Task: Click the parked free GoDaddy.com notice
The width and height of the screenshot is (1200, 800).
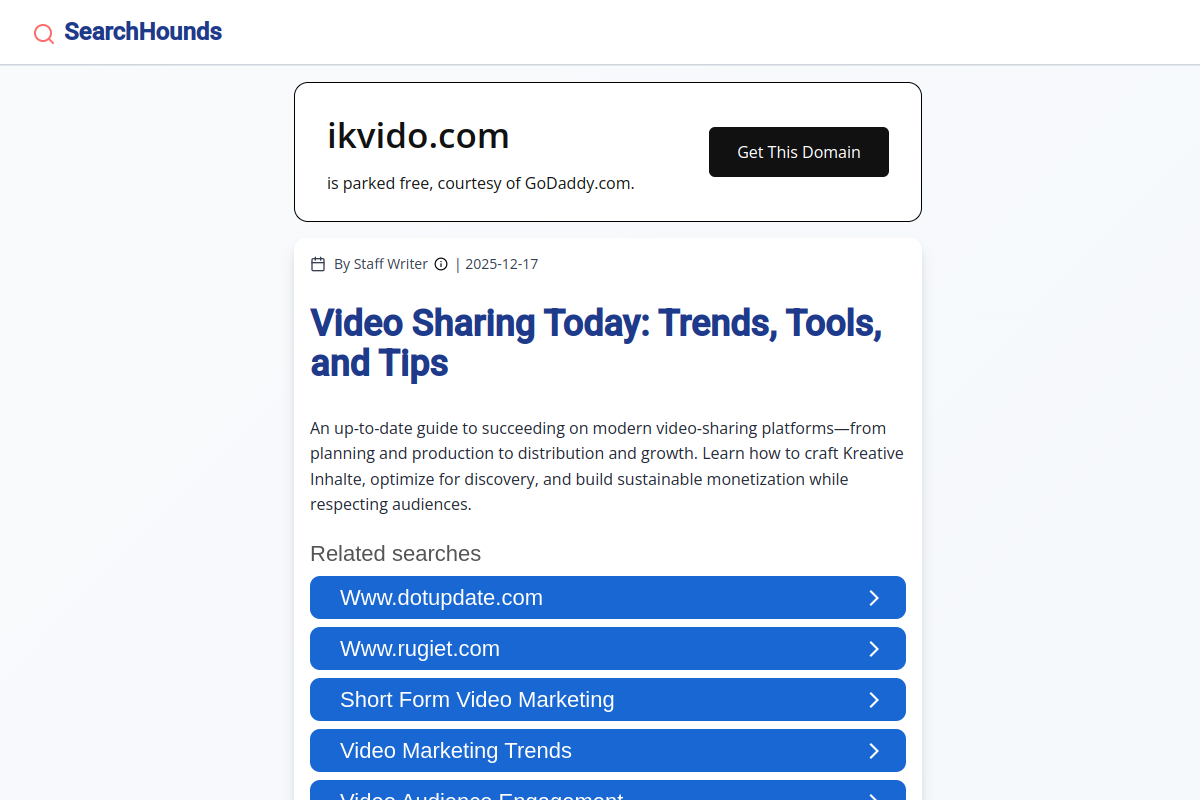Action: pos(481,184)
